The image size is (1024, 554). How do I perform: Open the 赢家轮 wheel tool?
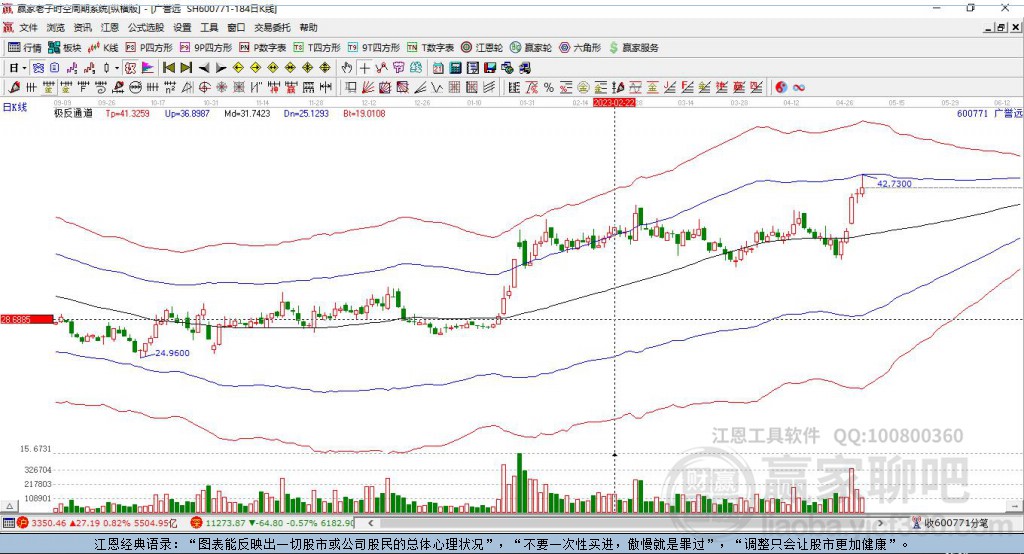pos(531,48)
